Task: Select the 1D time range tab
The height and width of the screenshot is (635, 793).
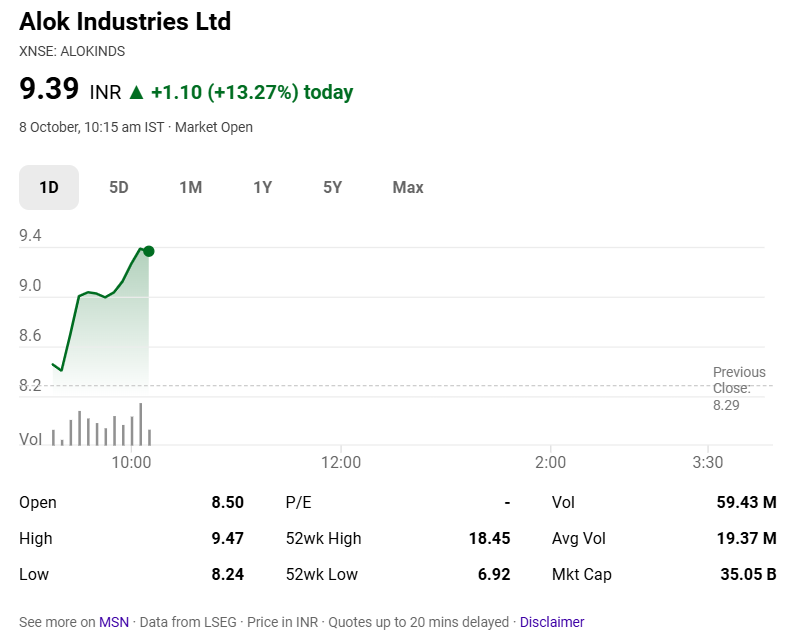Action: 49,188
